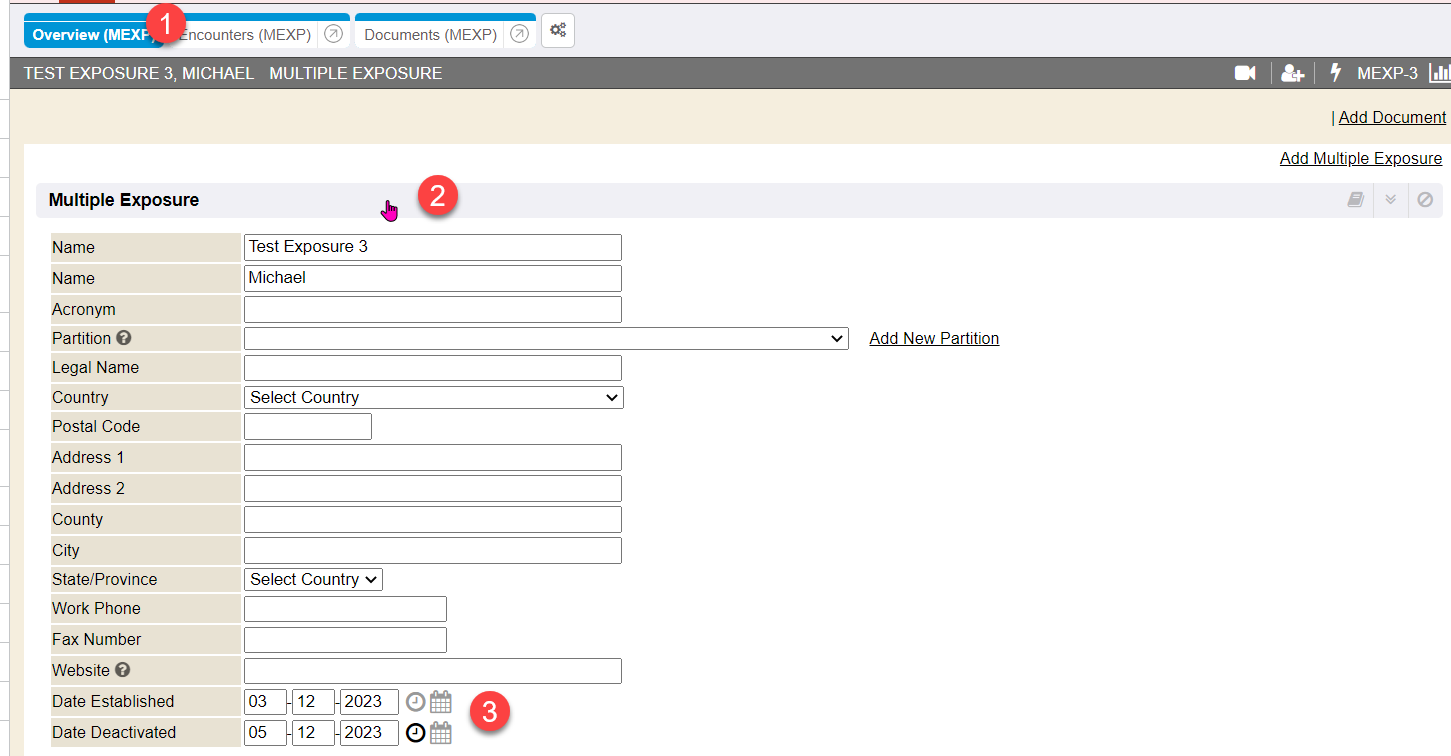
Task: Click the prohibit circle icon in section header
Action: (1425, 200)
